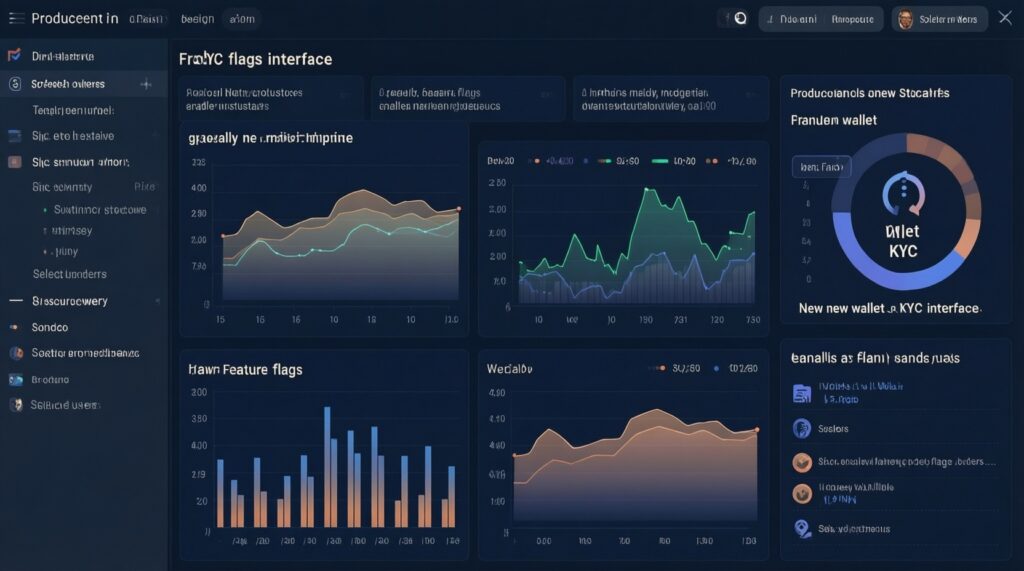Viewport: 1024px width, 571px height.
Task: Toggle the 30/80 orange legend in Wedalov chart
Action: click(x=679, y=368)
